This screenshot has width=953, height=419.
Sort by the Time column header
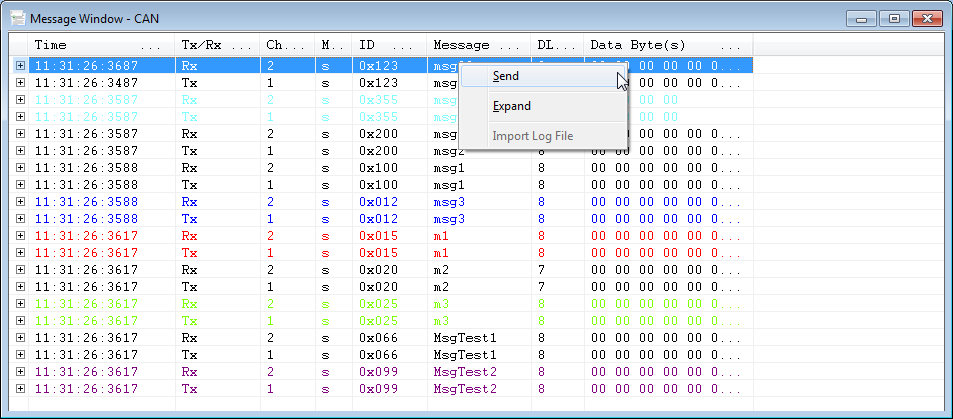(101, 45)
